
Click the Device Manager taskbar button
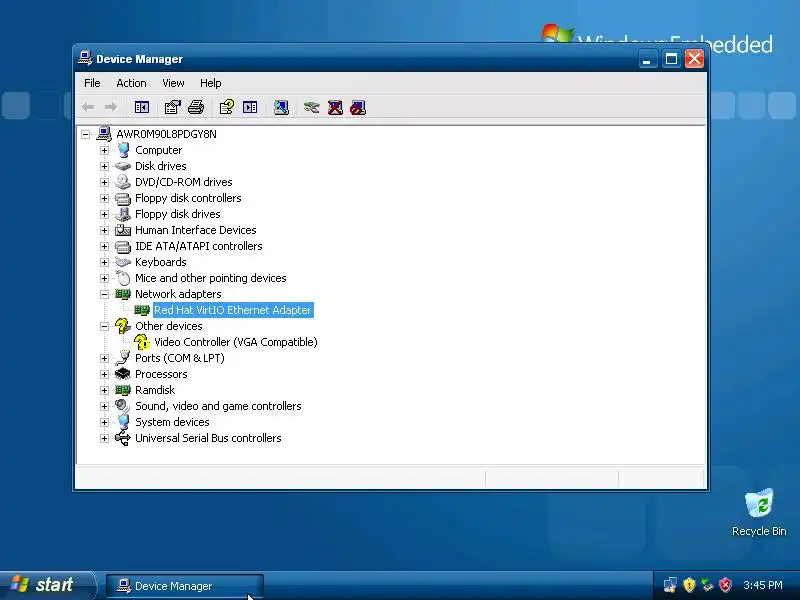click(185, 586)
